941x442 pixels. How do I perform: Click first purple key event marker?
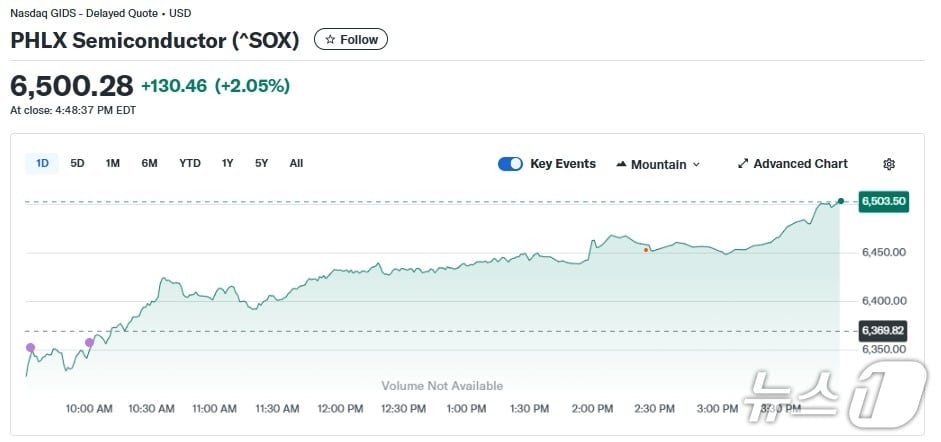(30, 347)
